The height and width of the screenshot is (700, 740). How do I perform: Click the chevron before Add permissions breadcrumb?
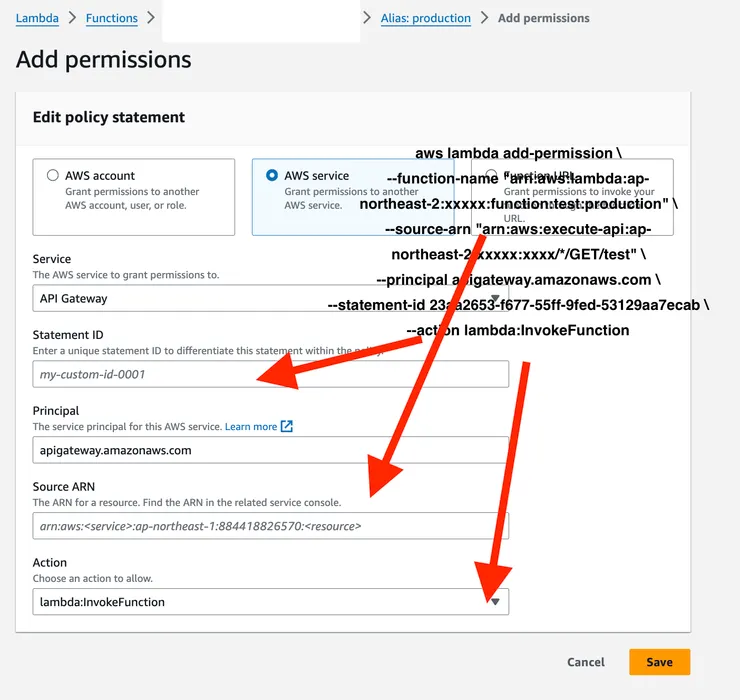click(485, 18)
